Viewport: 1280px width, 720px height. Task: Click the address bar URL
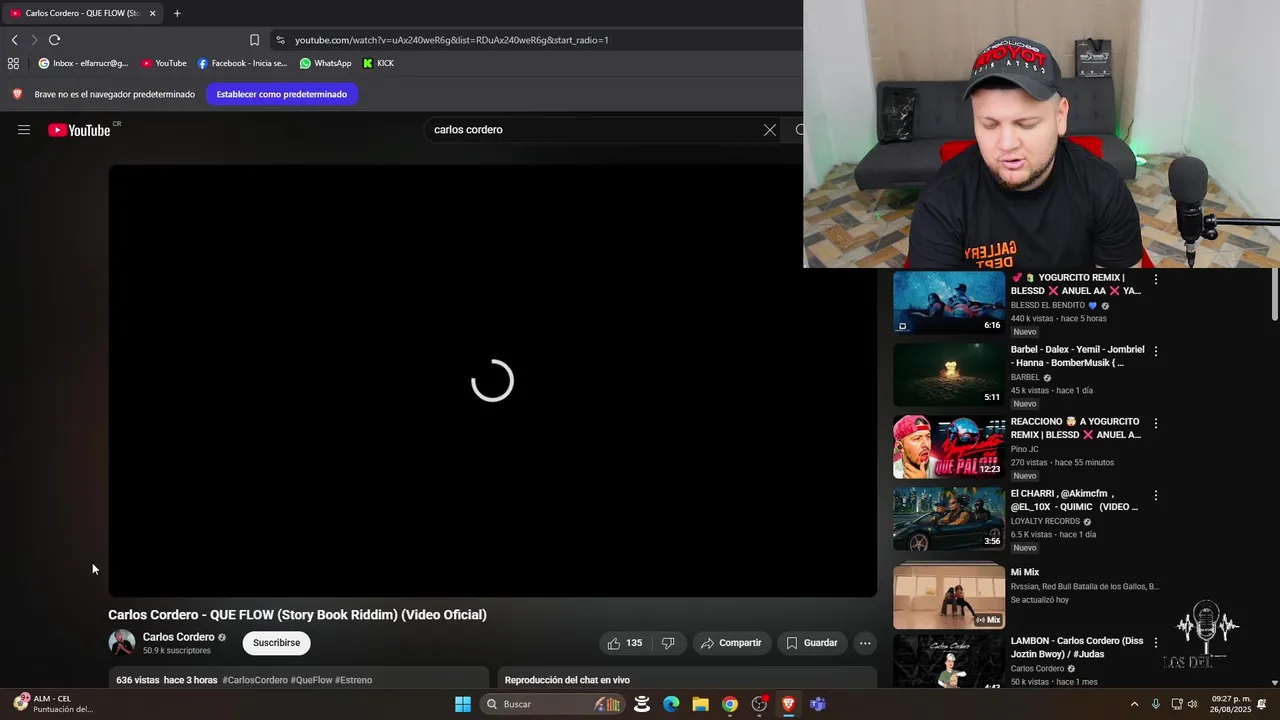pos(452,40)
